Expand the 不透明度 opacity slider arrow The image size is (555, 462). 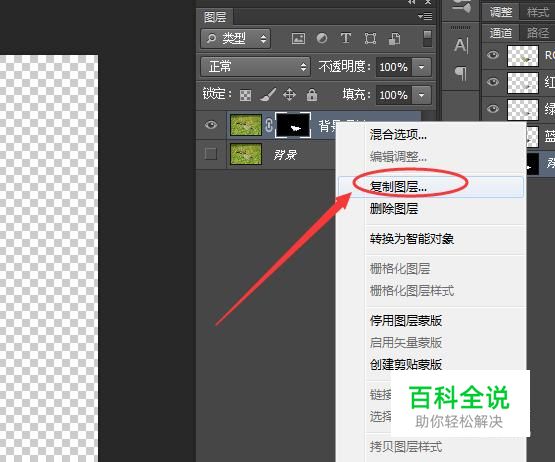pyautogui.click(x=422, y=67)
